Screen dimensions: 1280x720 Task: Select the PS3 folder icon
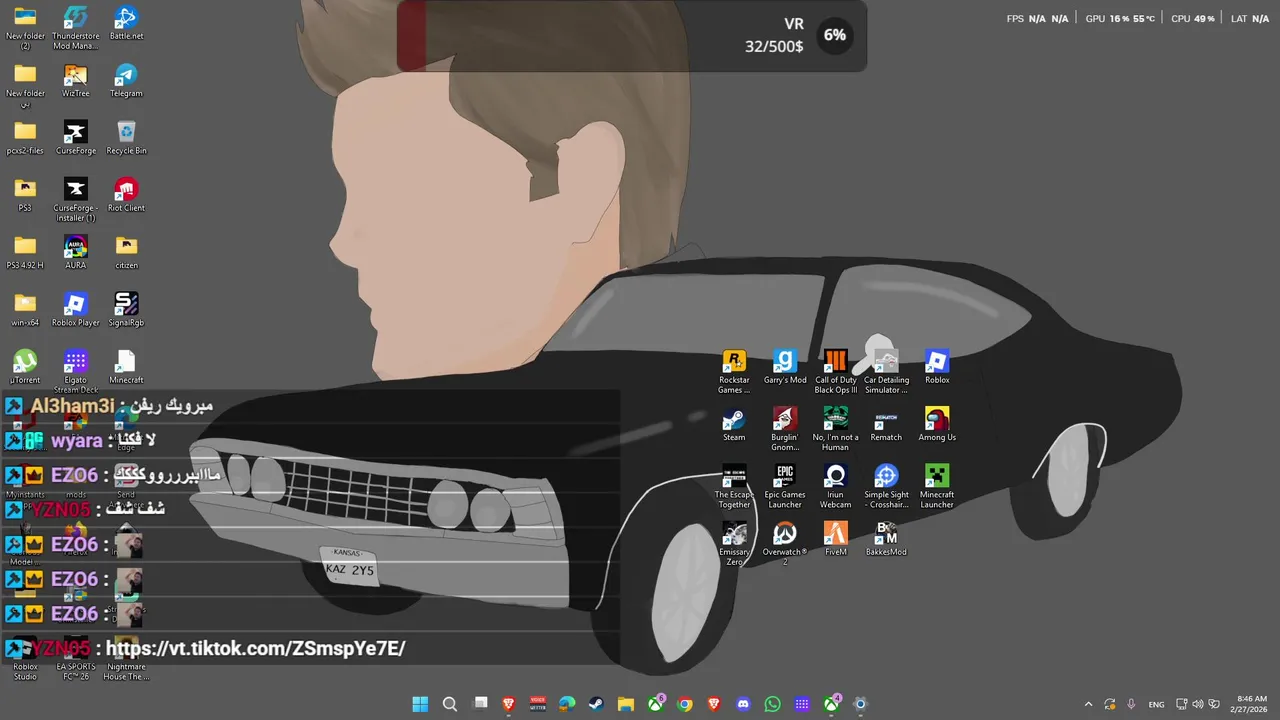point(25,194)
